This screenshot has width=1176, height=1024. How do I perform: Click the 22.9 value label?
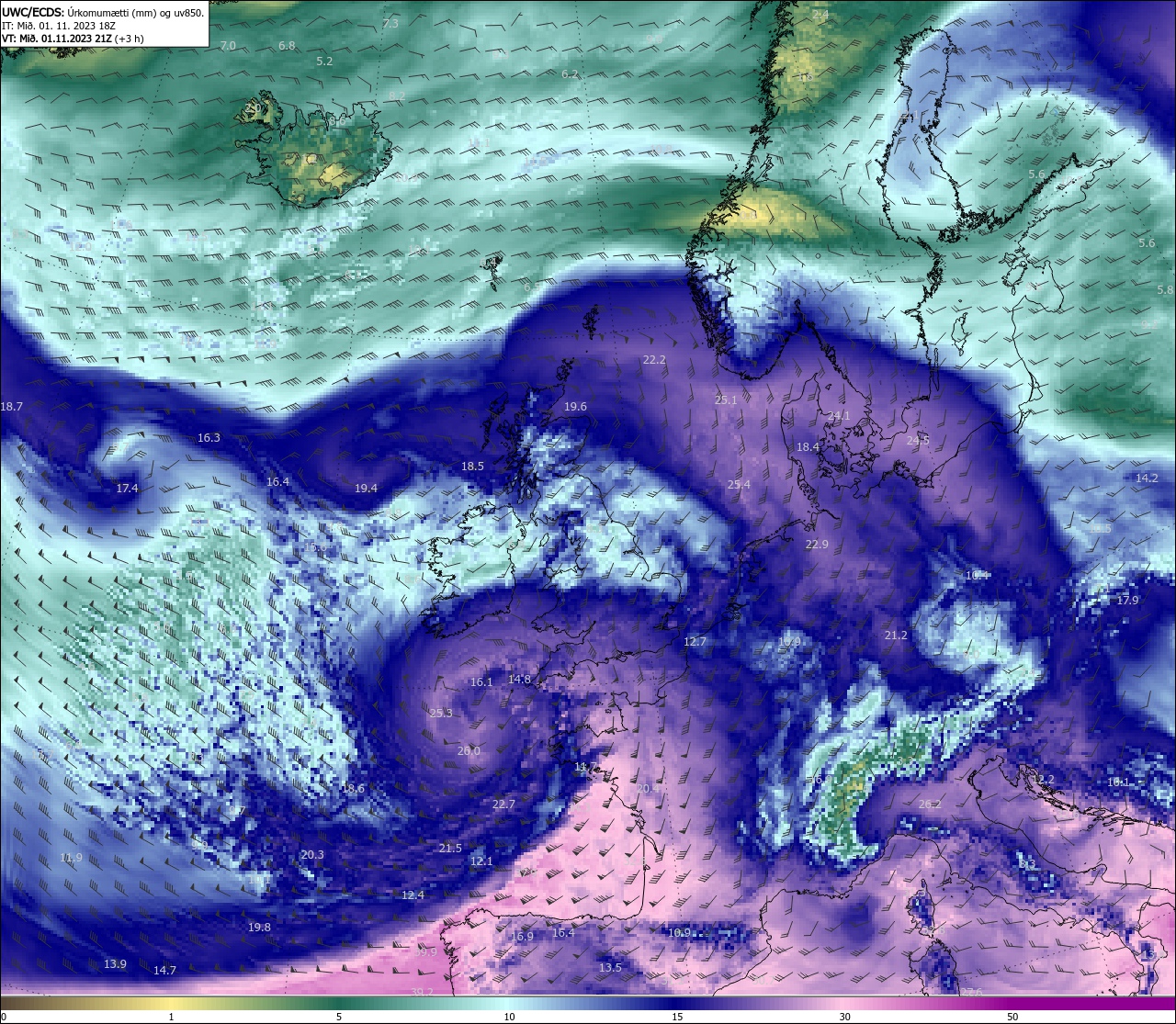817,545
